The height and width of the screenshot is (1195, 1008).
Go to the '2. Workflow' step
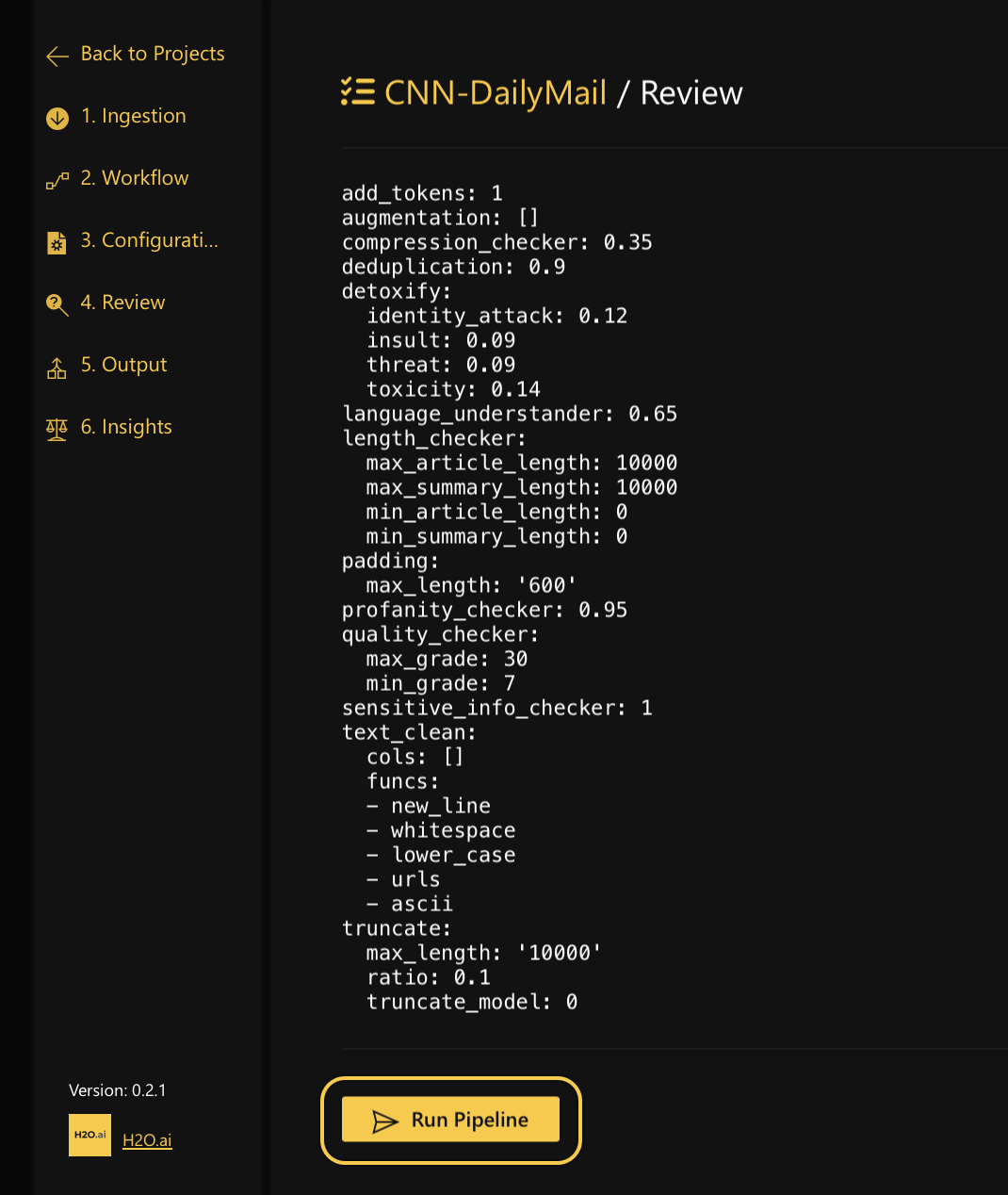pos(134,178)
